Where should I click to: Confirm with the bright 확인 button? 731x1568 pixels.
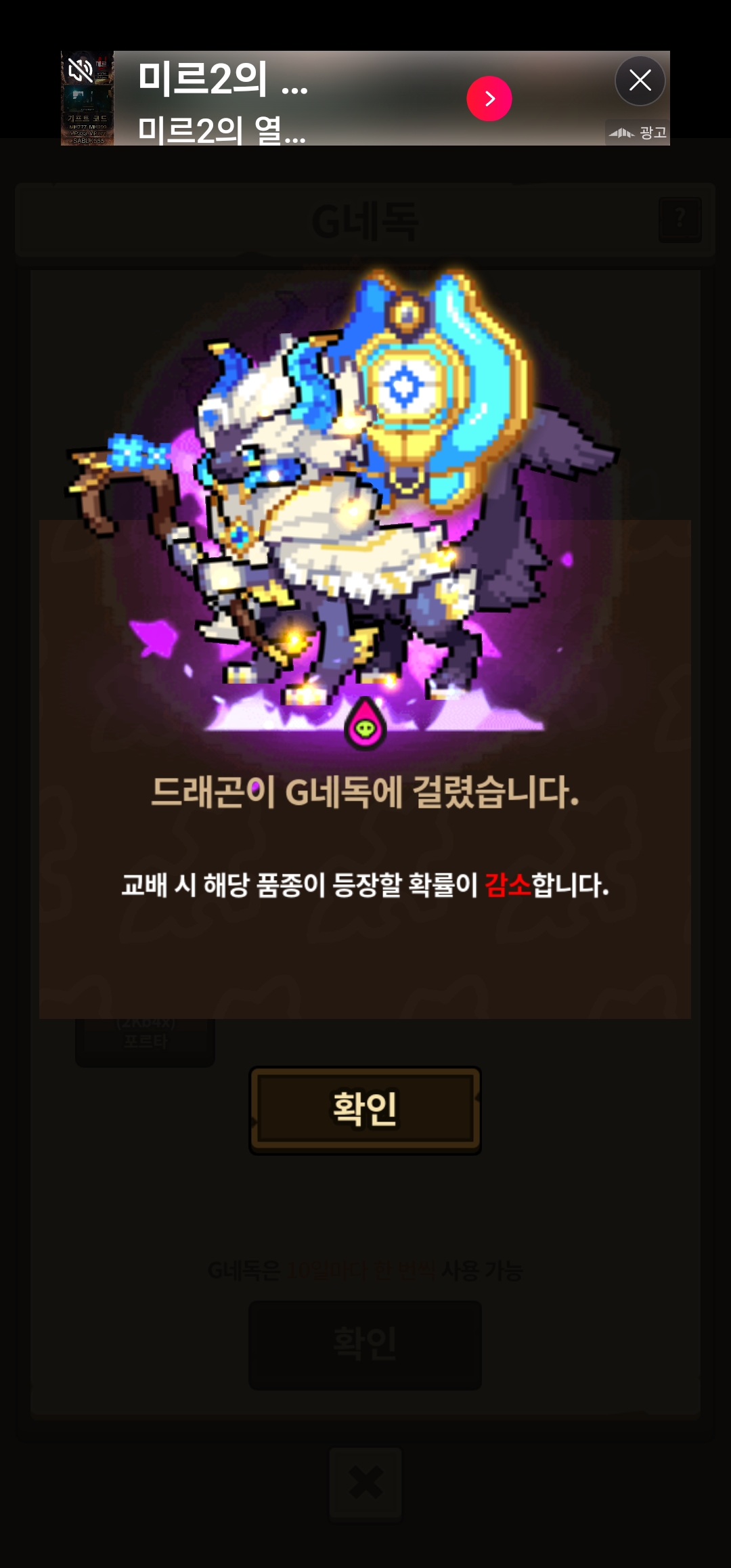[365, 1110]
